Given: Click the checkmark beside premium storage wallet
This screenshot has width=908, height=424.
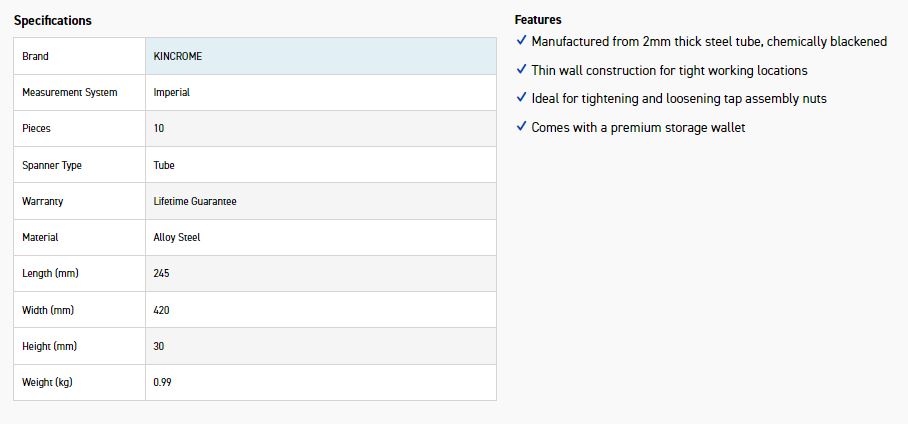Looking at the screenshot, I should tap(521, 126).
